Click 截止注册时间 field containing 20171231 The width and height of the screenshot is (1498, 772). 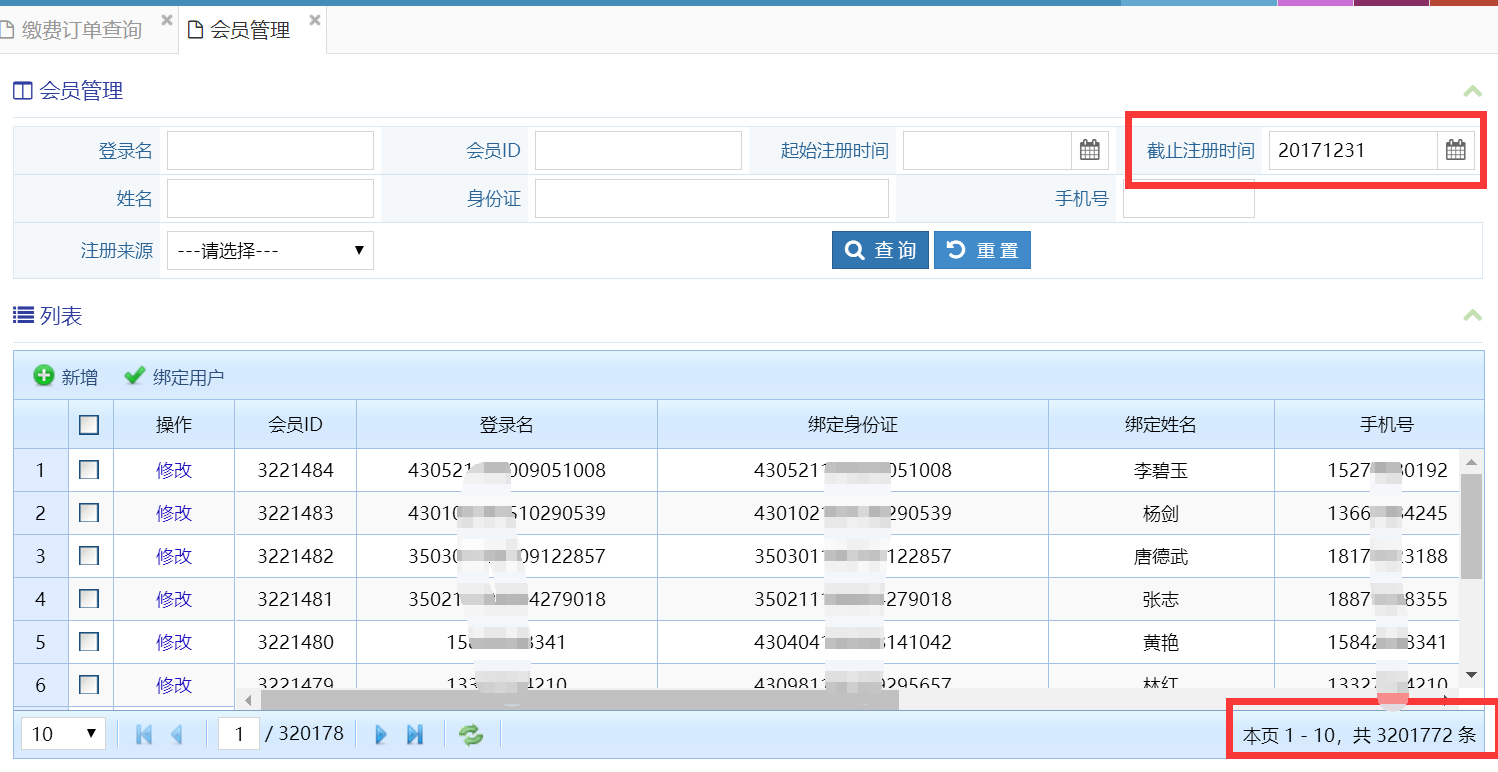[1354, 151]
